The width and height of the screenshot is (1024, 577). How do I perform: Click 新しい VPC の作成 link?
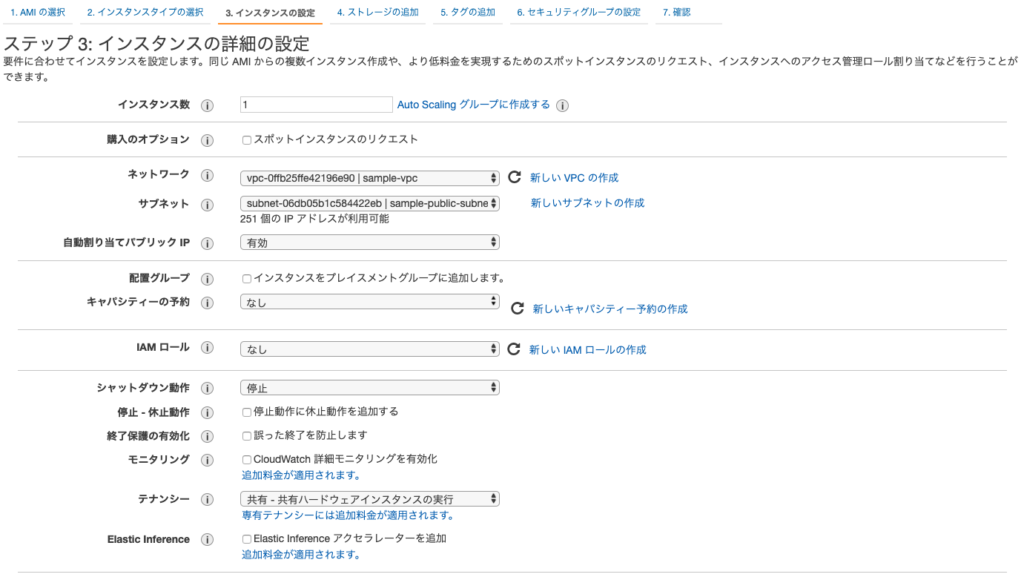pos(574,177)
